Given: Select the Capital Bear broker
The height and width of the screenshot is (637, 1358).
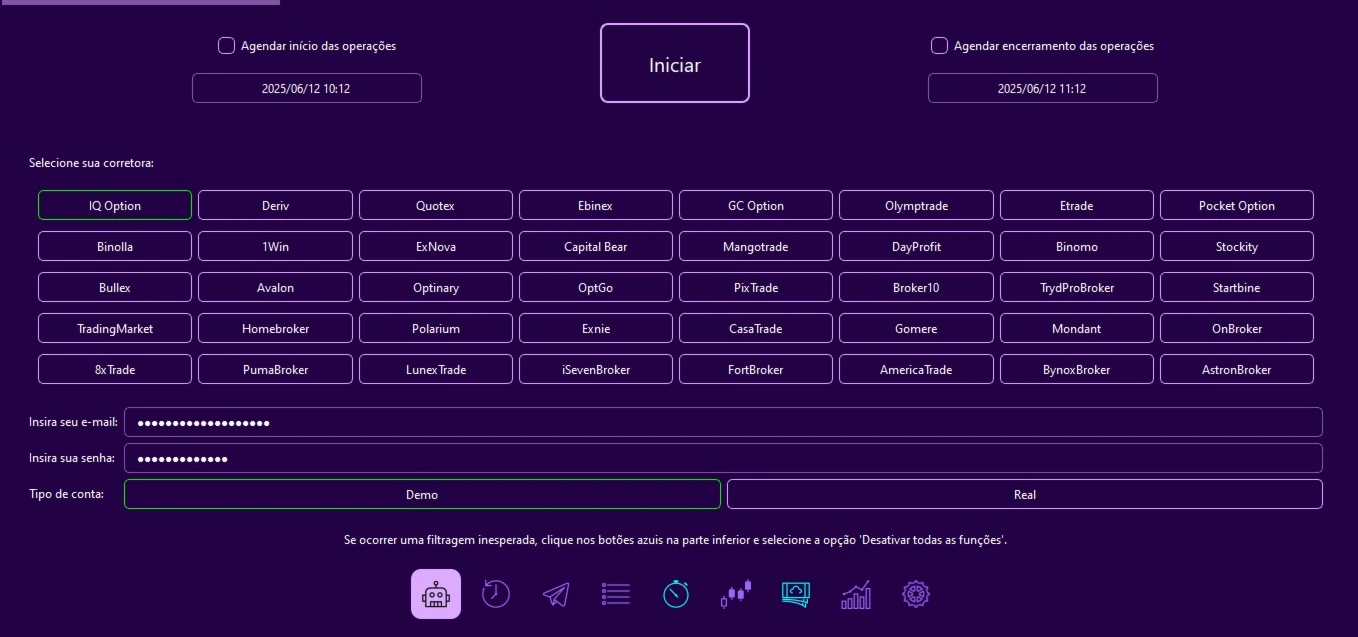Looking at the screenshot, I should [x=596, y=246].
